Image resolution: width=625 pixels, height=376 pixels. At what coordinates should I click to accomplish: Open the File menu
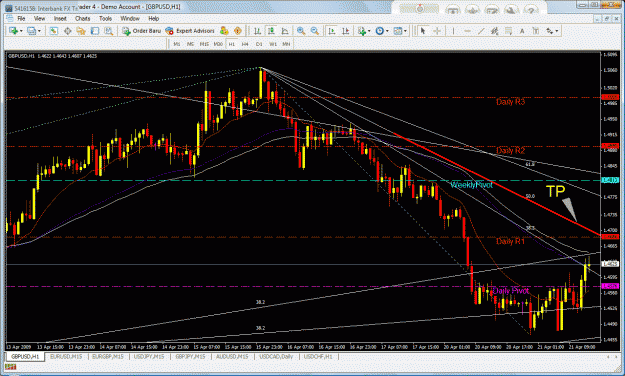[21, 18]
